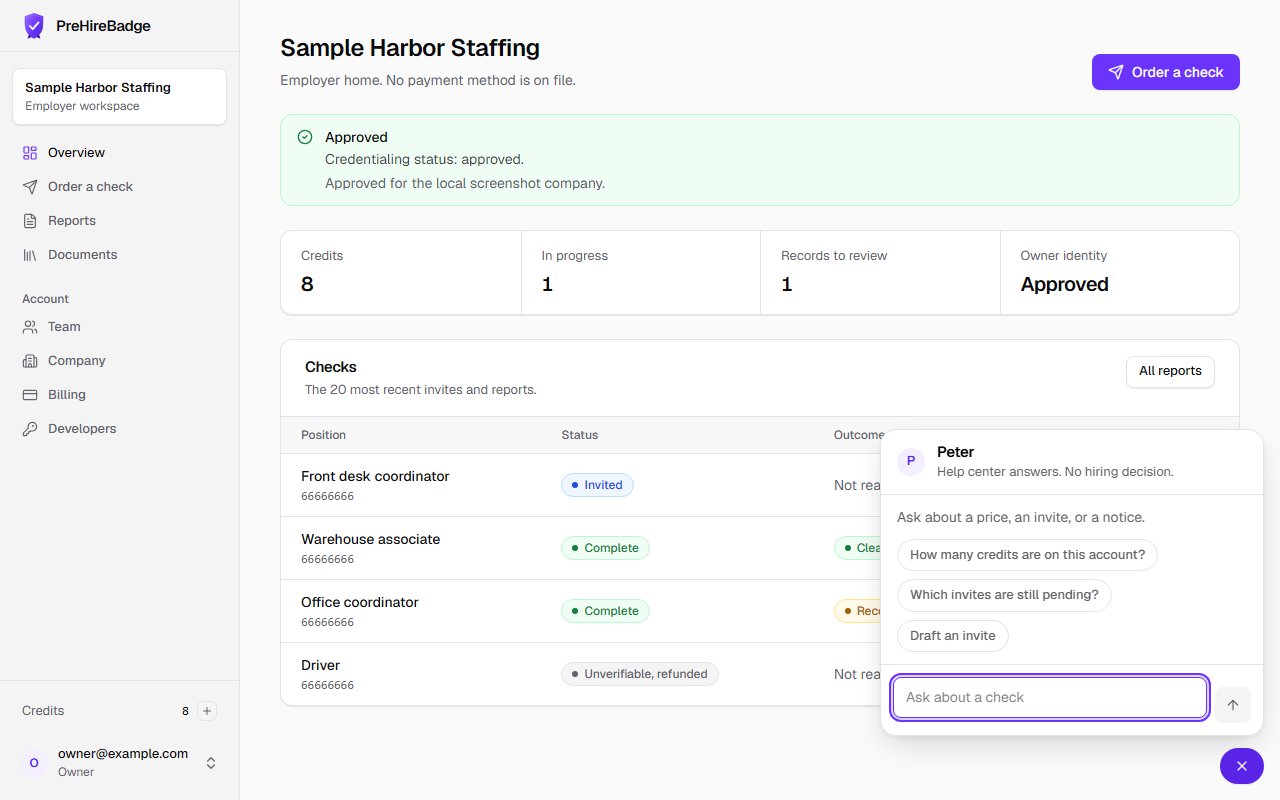Click the Billing card icon
The width and height of the screenshot is (1280, 800).
[x=30, y=395]
